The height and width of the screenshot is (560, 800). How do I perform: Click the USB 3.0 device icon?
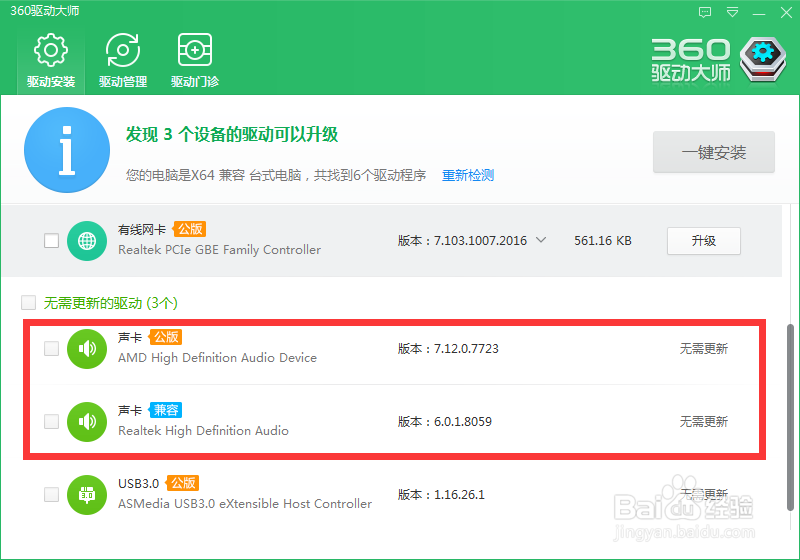coord(87,495)
